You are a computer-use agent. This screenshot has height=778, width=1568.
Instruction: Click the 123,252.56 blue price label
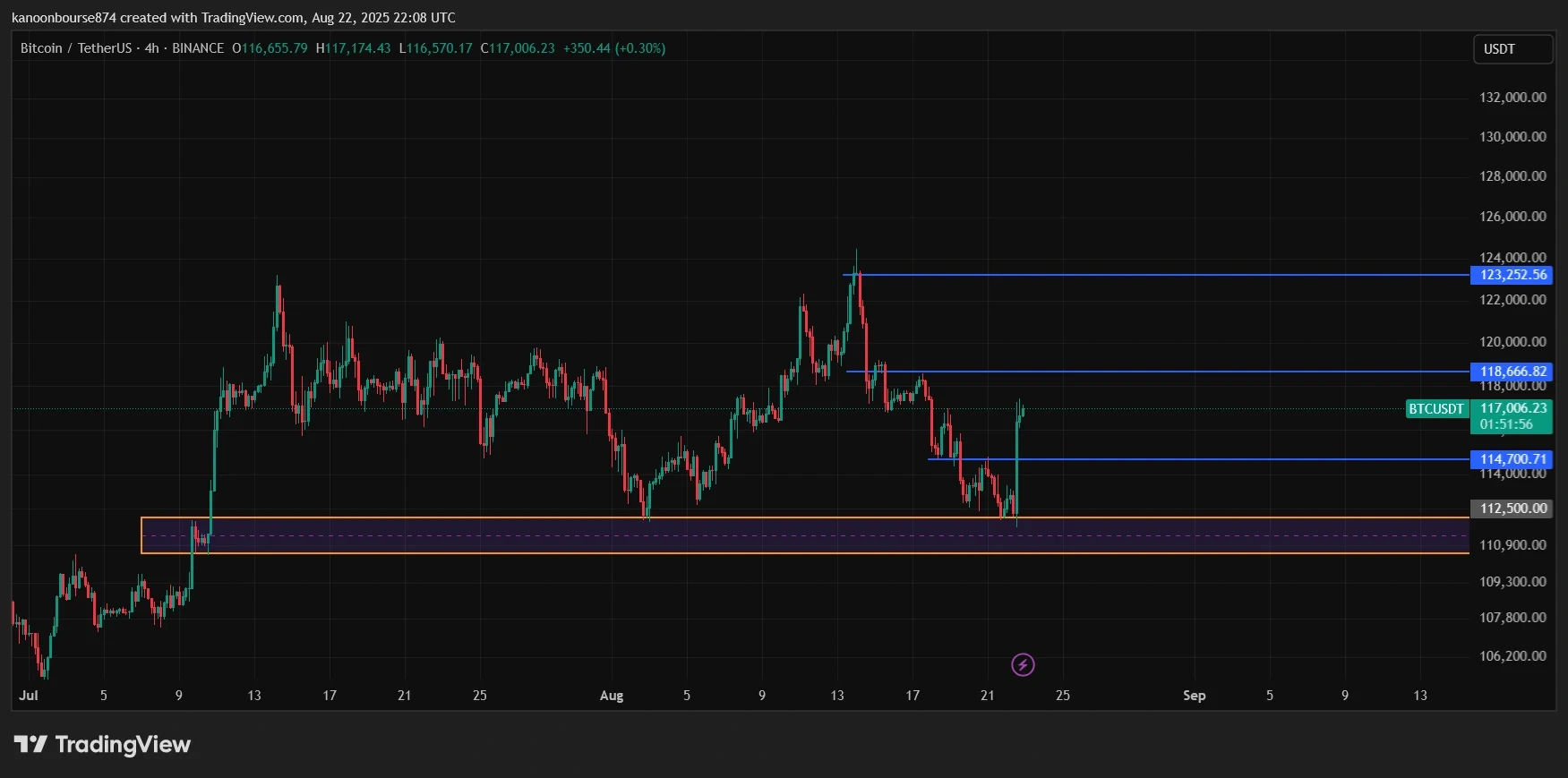tap(1512, 275)
